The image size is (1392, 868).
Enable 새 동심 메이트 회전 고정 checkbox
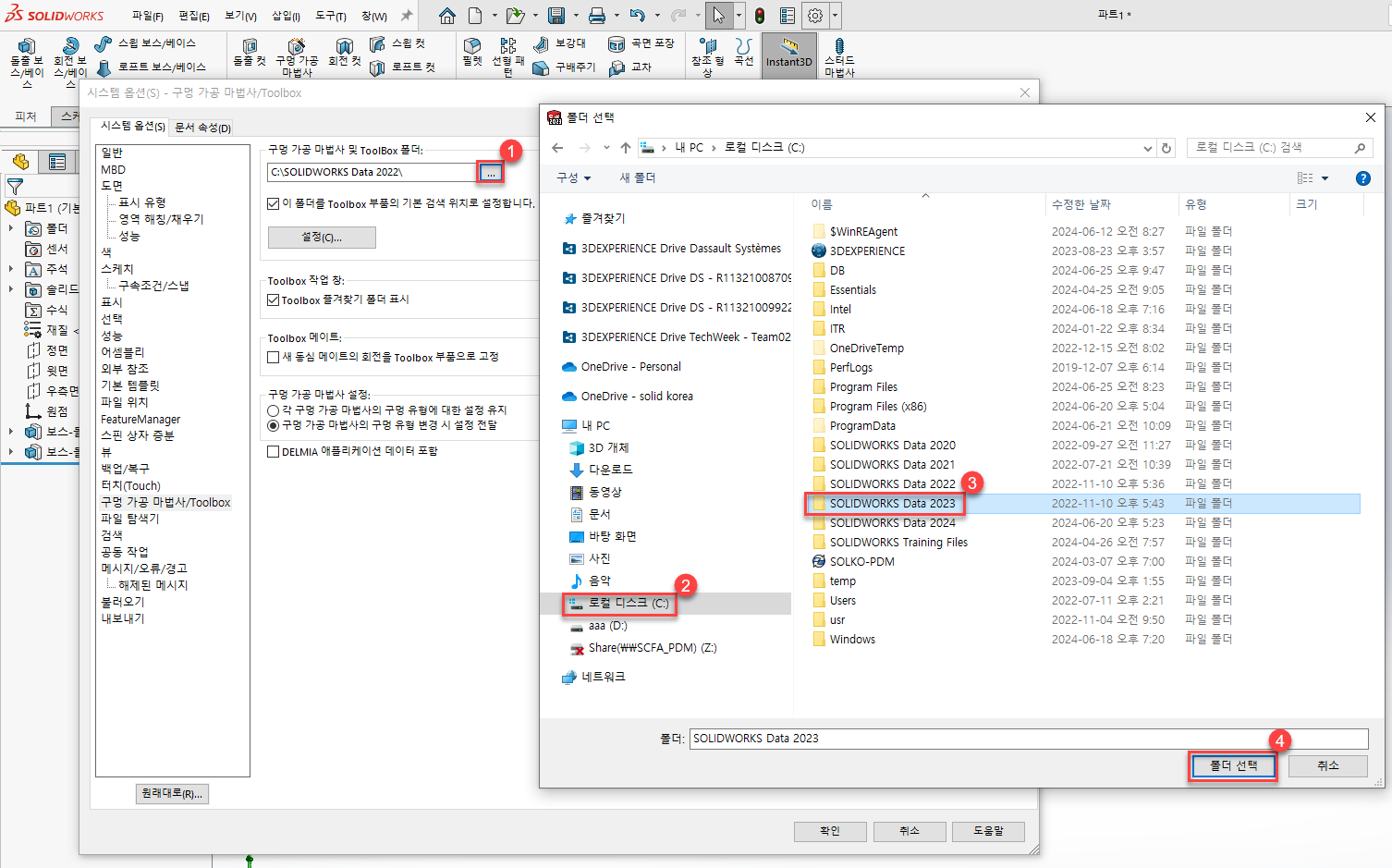pos(274,357)
